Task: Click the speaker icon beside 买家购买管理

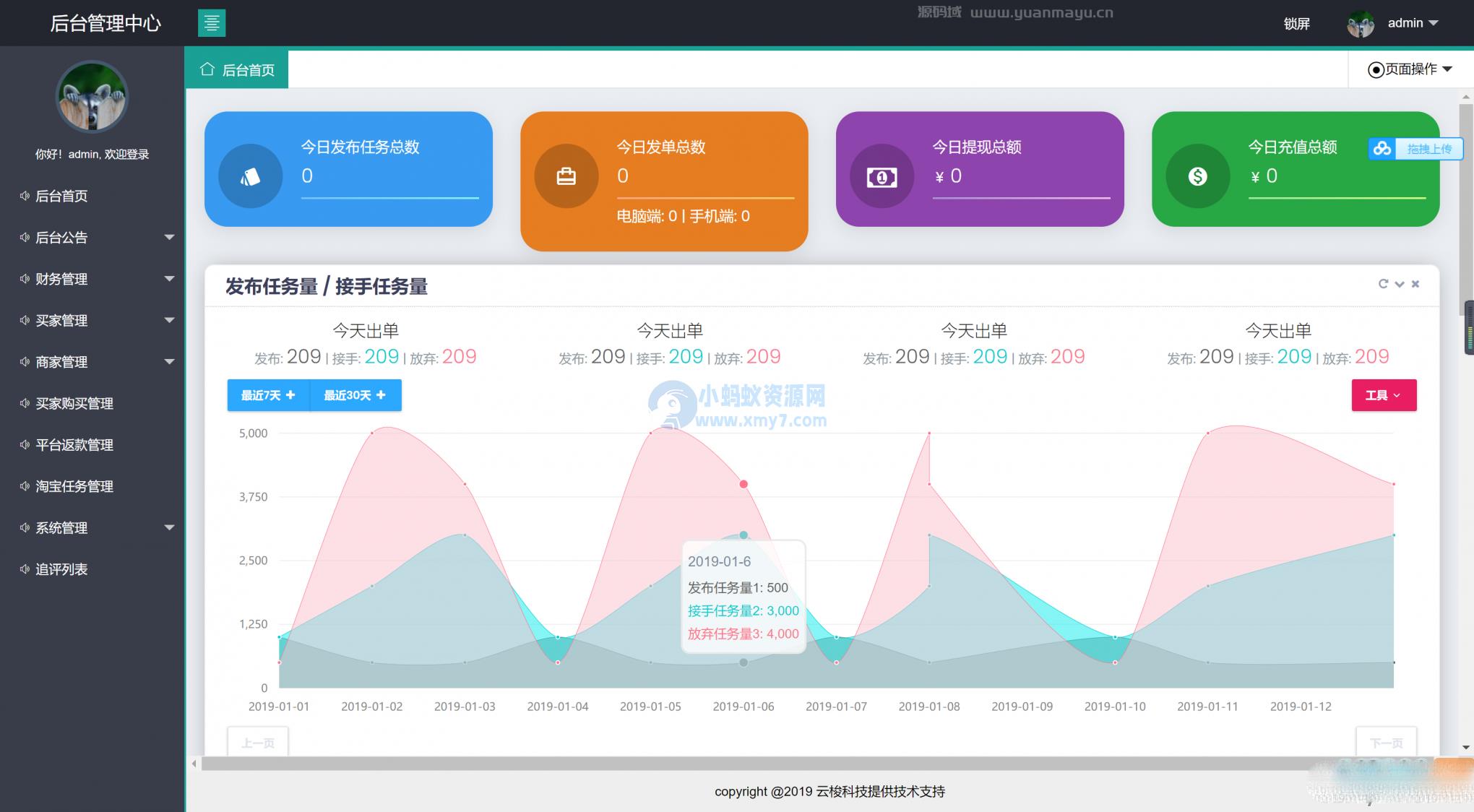Action: (x=25, y=403)
